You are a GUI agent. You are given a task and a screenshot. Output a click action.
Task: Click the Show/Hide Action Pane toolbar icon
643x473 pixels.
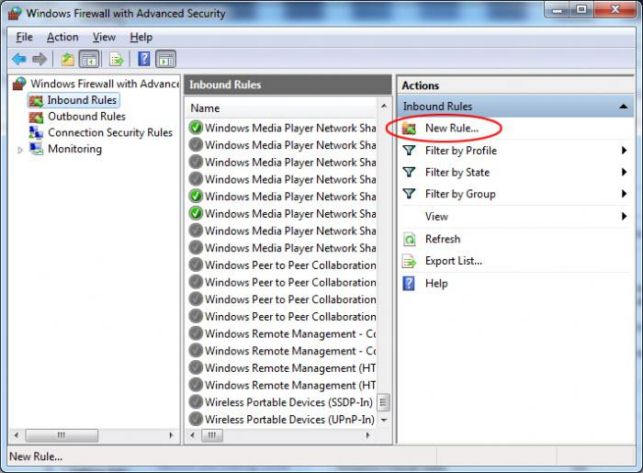pyautogui.click(x=166, y=59)
